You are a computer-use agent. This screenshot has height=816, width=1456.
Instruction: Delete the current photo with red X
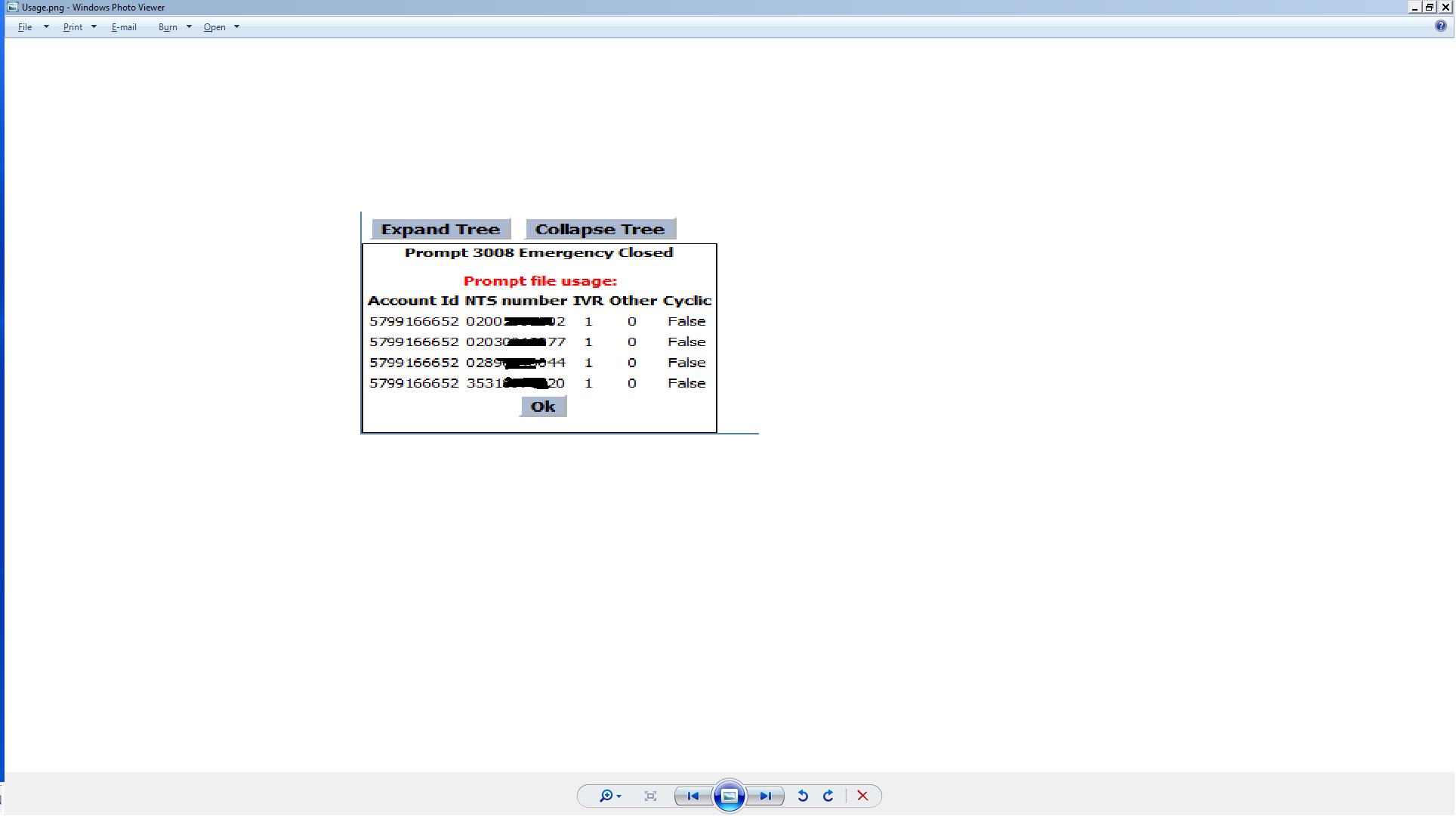coord(862,796)
